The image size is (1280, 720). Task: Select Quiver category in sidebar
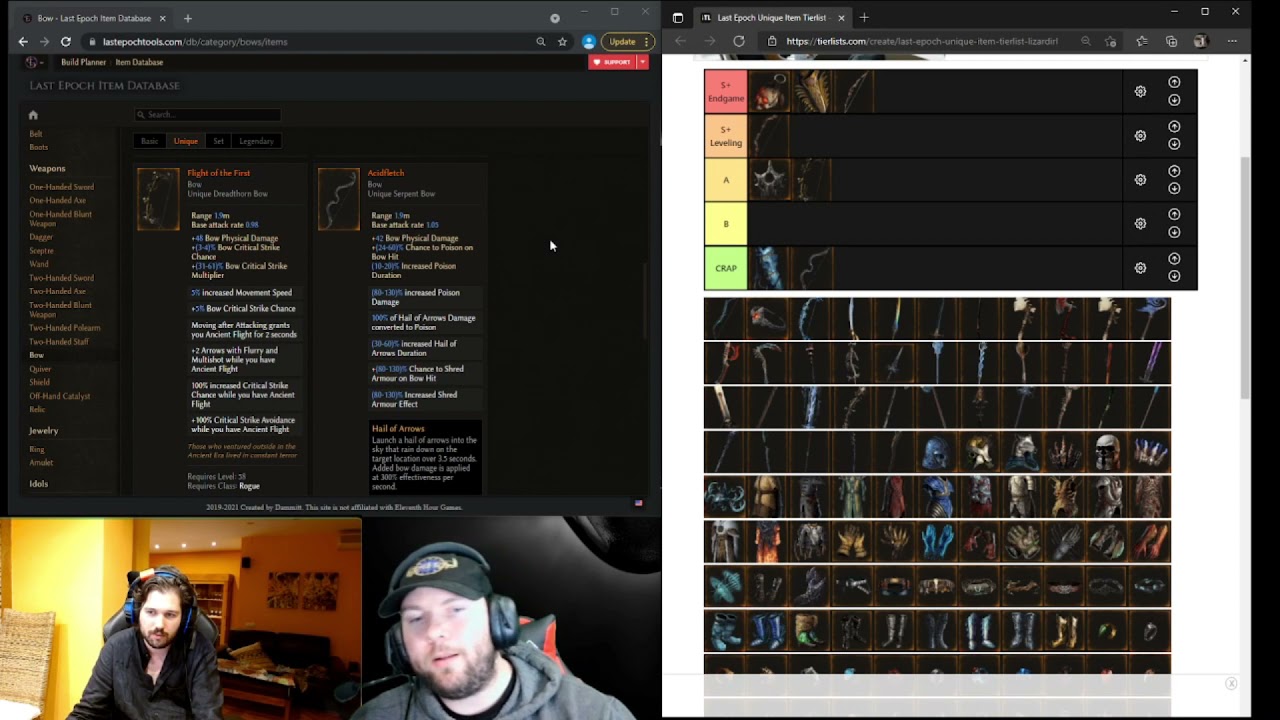[40, 369]
